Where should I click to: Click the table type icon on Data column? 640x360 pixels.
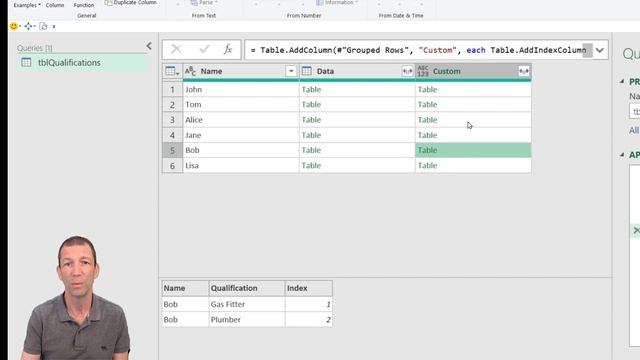click(x=307, y=71)
